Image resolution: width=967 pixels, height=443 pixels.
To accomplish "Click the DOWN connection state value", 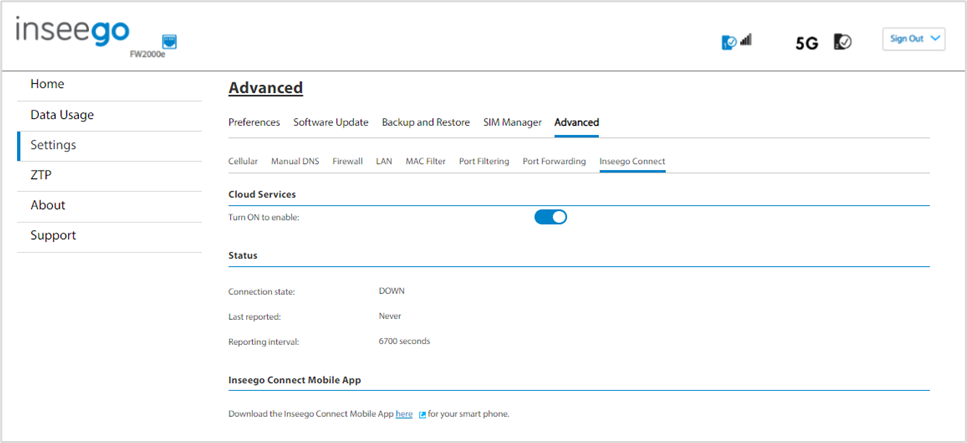I will 392,291.
